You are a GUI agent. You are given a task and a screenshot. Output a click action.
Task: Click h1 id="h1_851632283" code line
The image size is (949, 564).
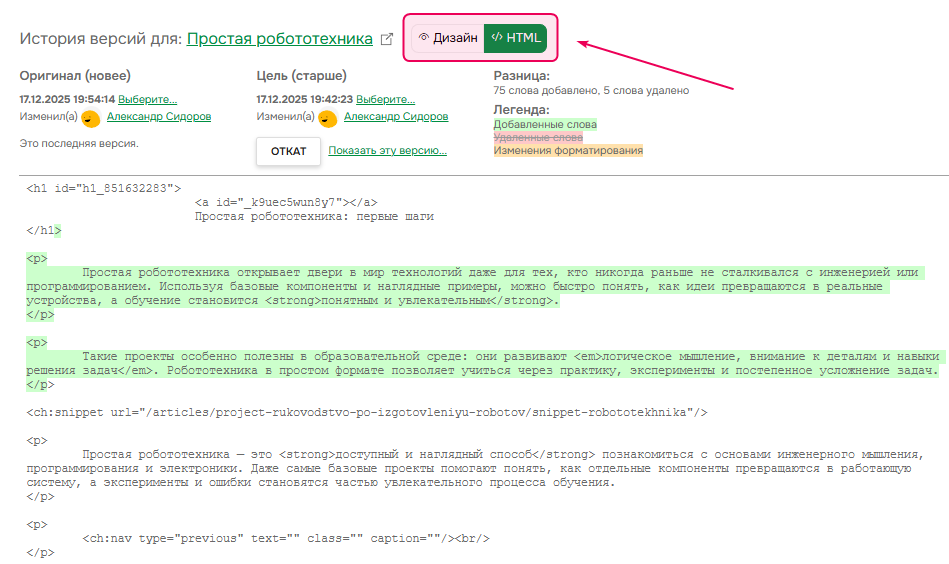tap(103, 188)
